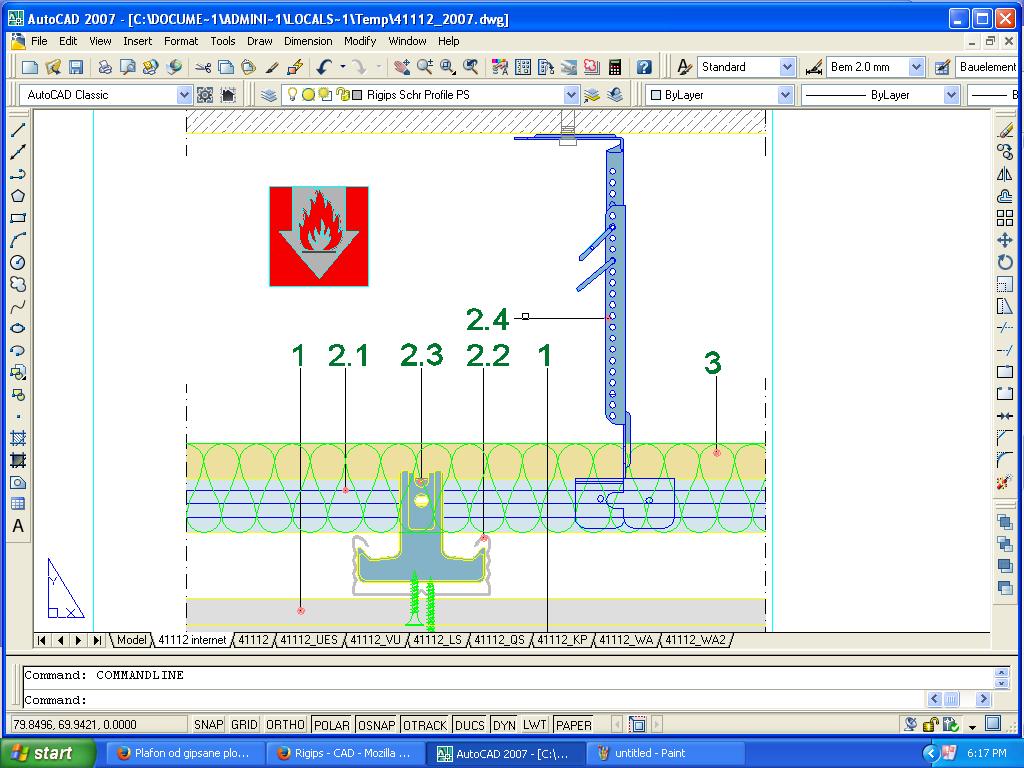
Task: Click the Explode tool icon
Action: click(1005, 482)
